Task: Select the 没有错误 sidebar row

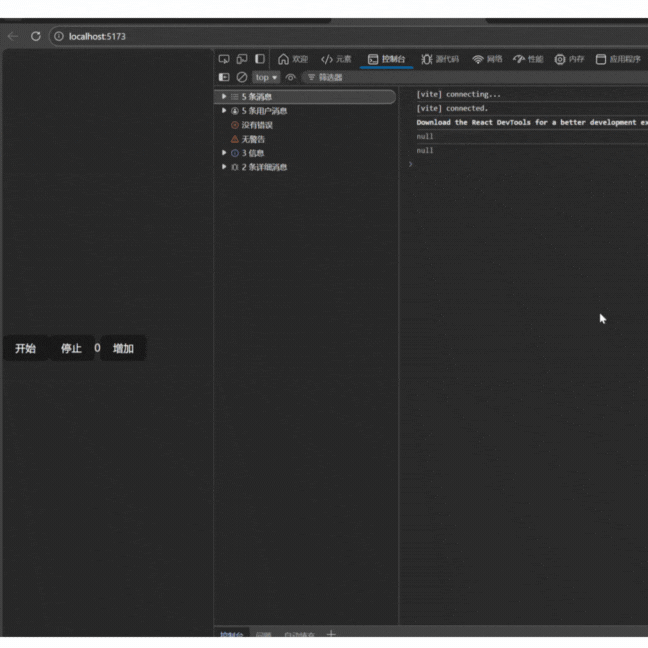Action: 305,125
